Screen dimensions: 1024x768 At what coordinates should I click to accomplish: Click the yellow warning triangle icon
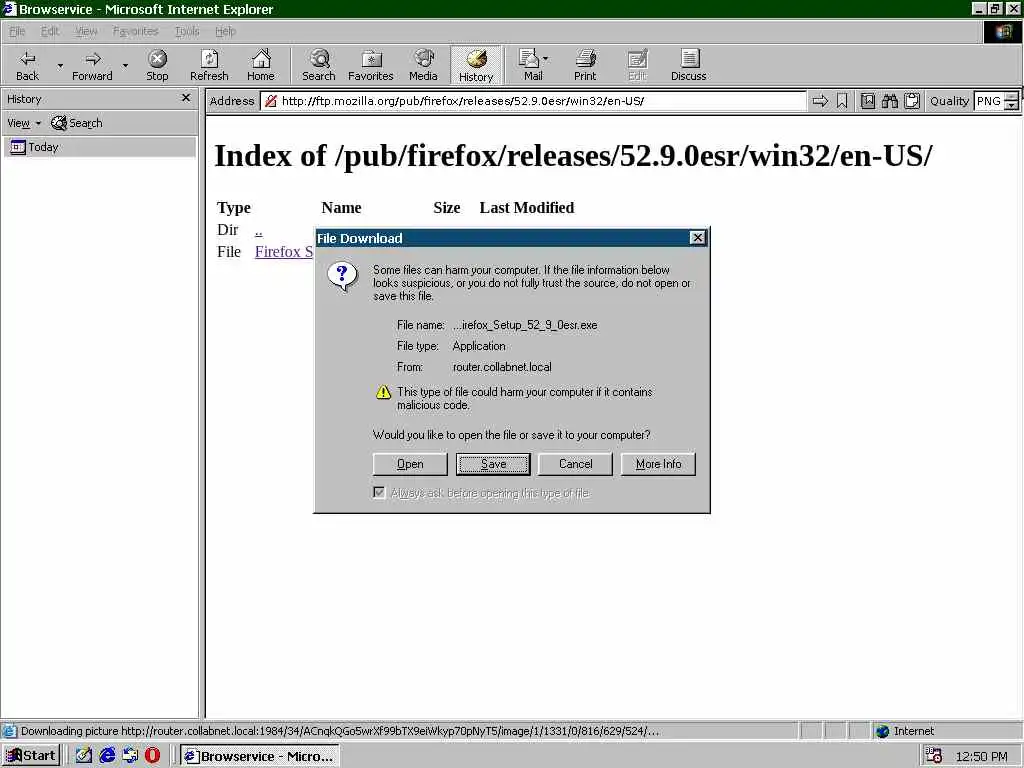click(383, 392)
